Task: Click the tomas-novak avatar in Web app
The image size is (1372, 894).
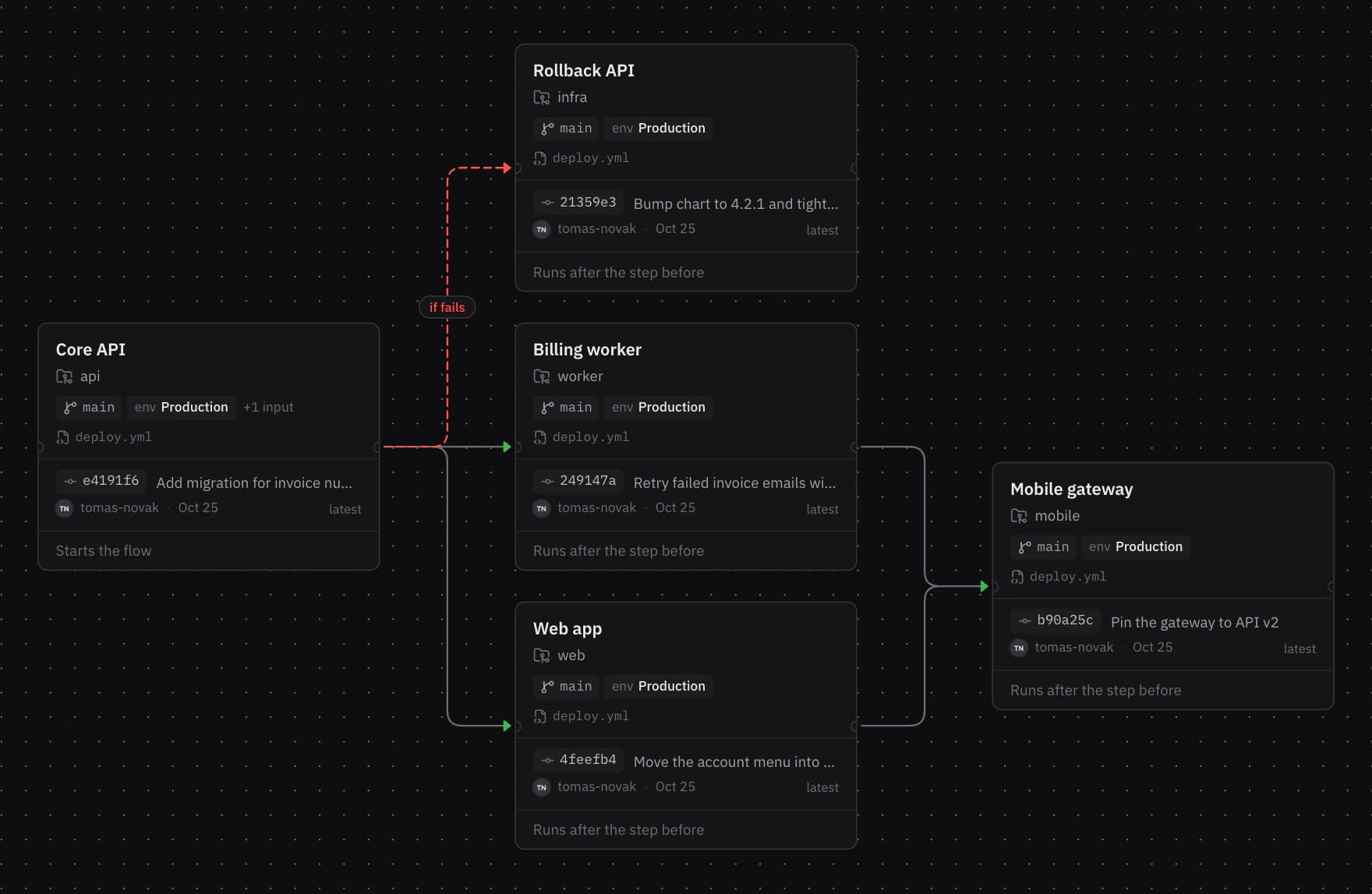Action: [541, 787]
